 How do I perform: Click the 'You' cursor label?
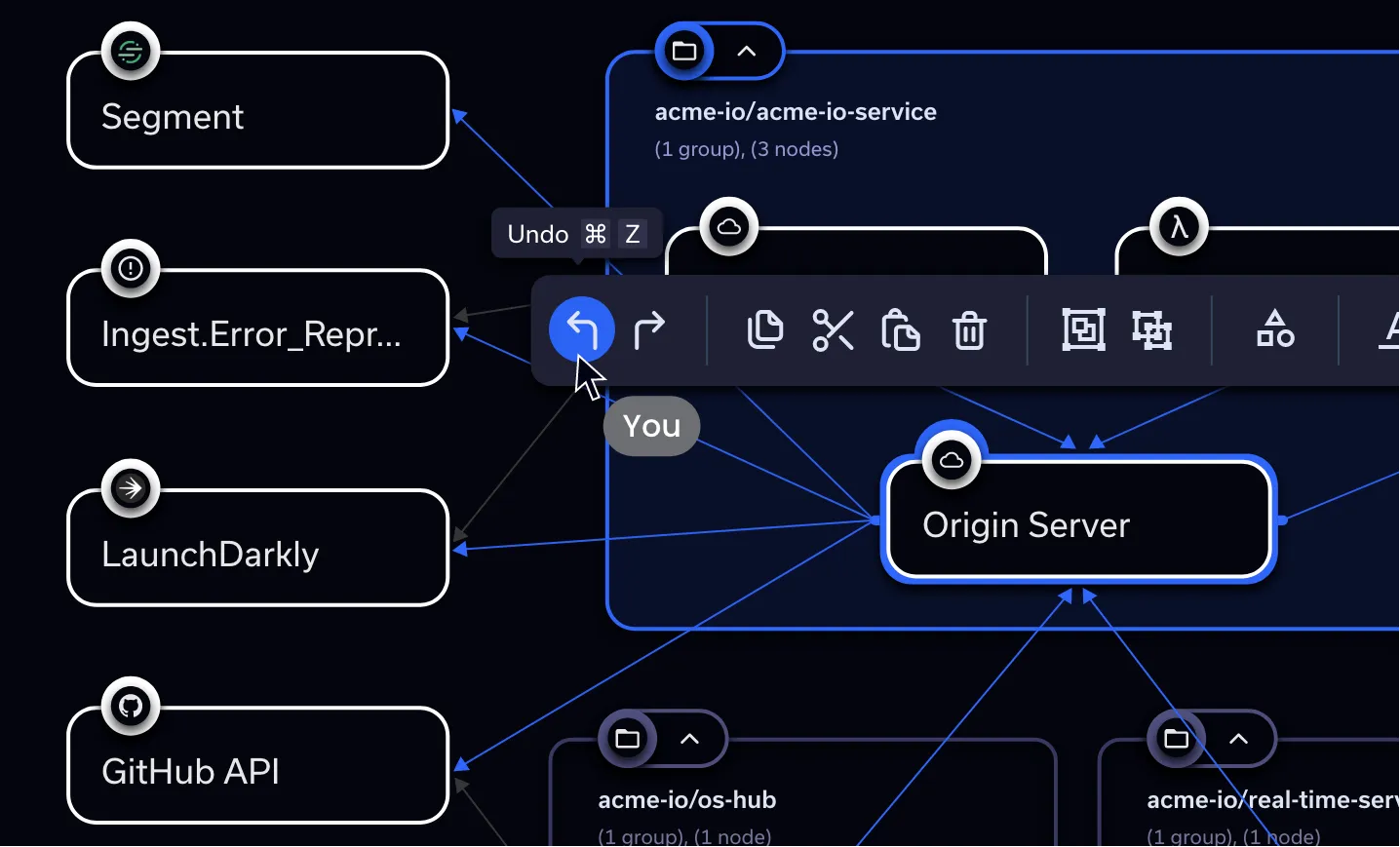pos(651,426)
